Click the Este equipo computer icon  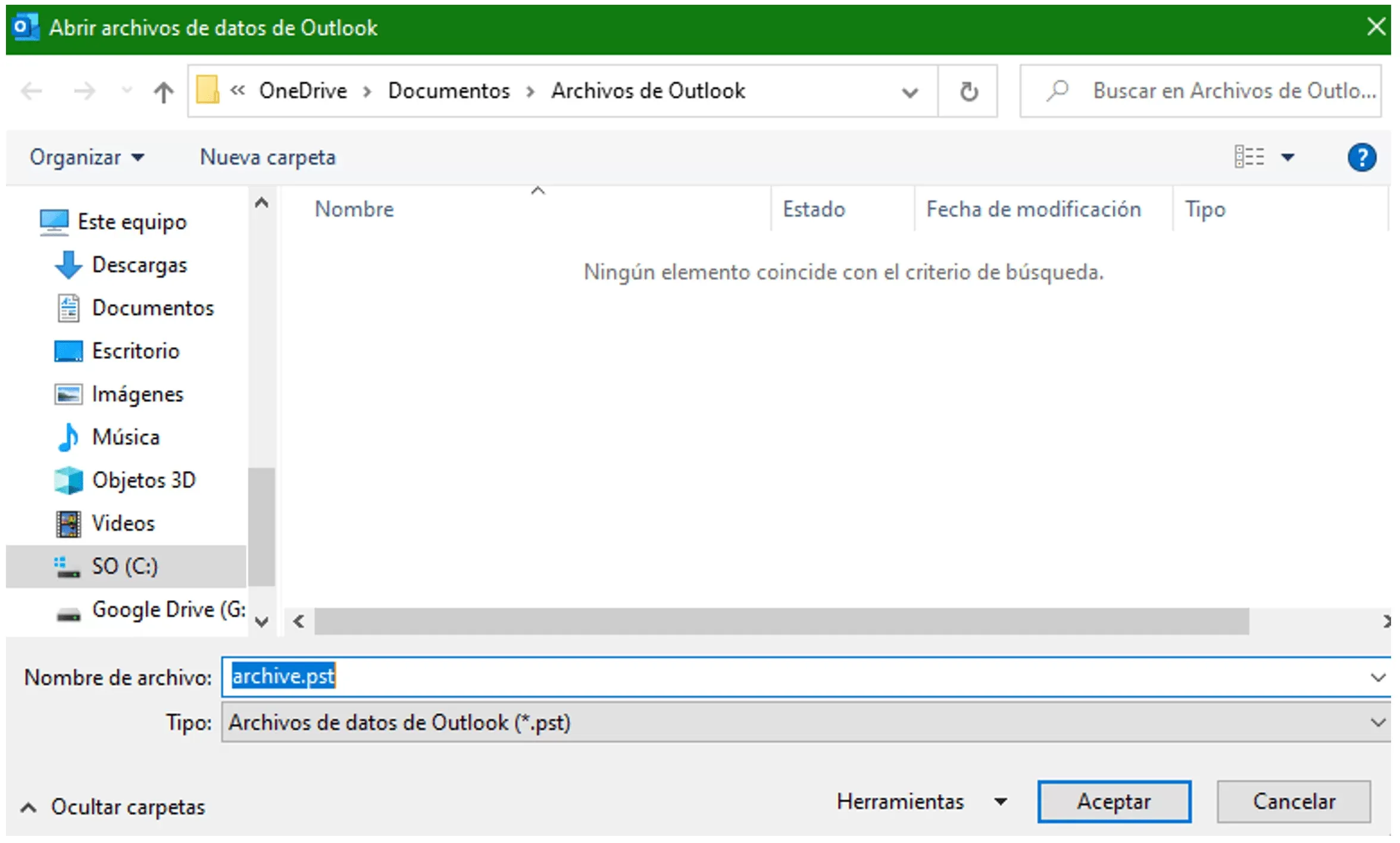54,222
